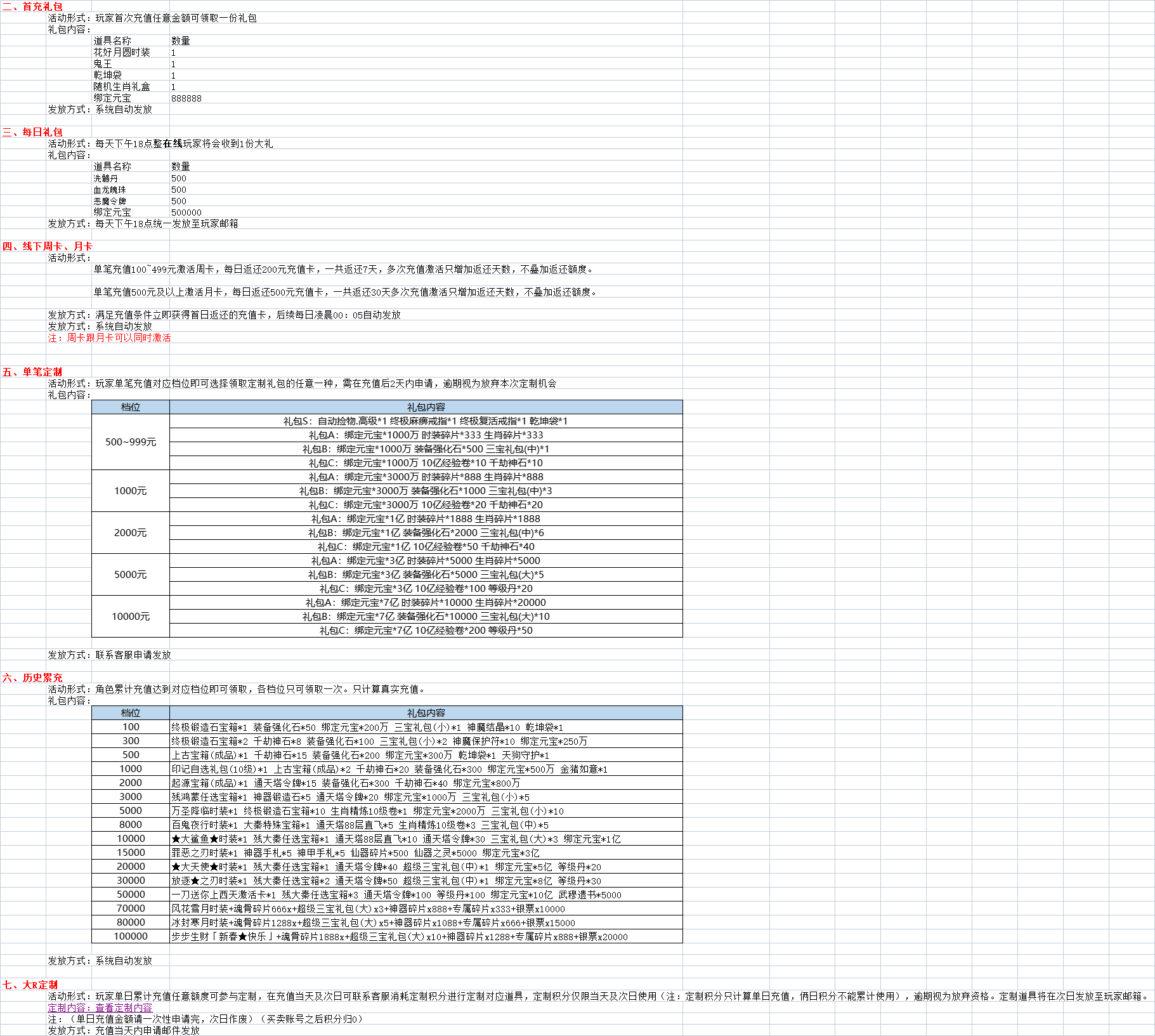Open the 查看定制内容 hyperlink

pos(124,1007)
